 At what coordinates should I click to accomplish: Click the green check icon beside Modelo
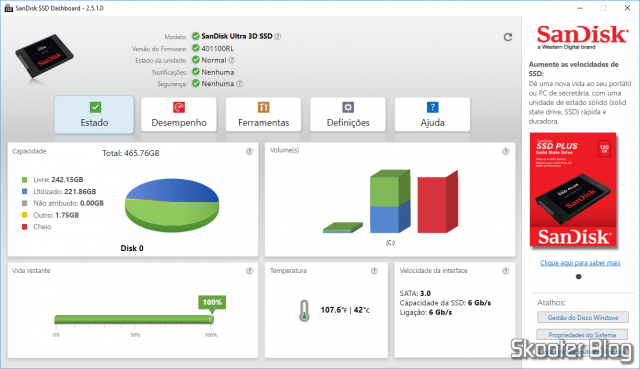[x=196, y=36]
